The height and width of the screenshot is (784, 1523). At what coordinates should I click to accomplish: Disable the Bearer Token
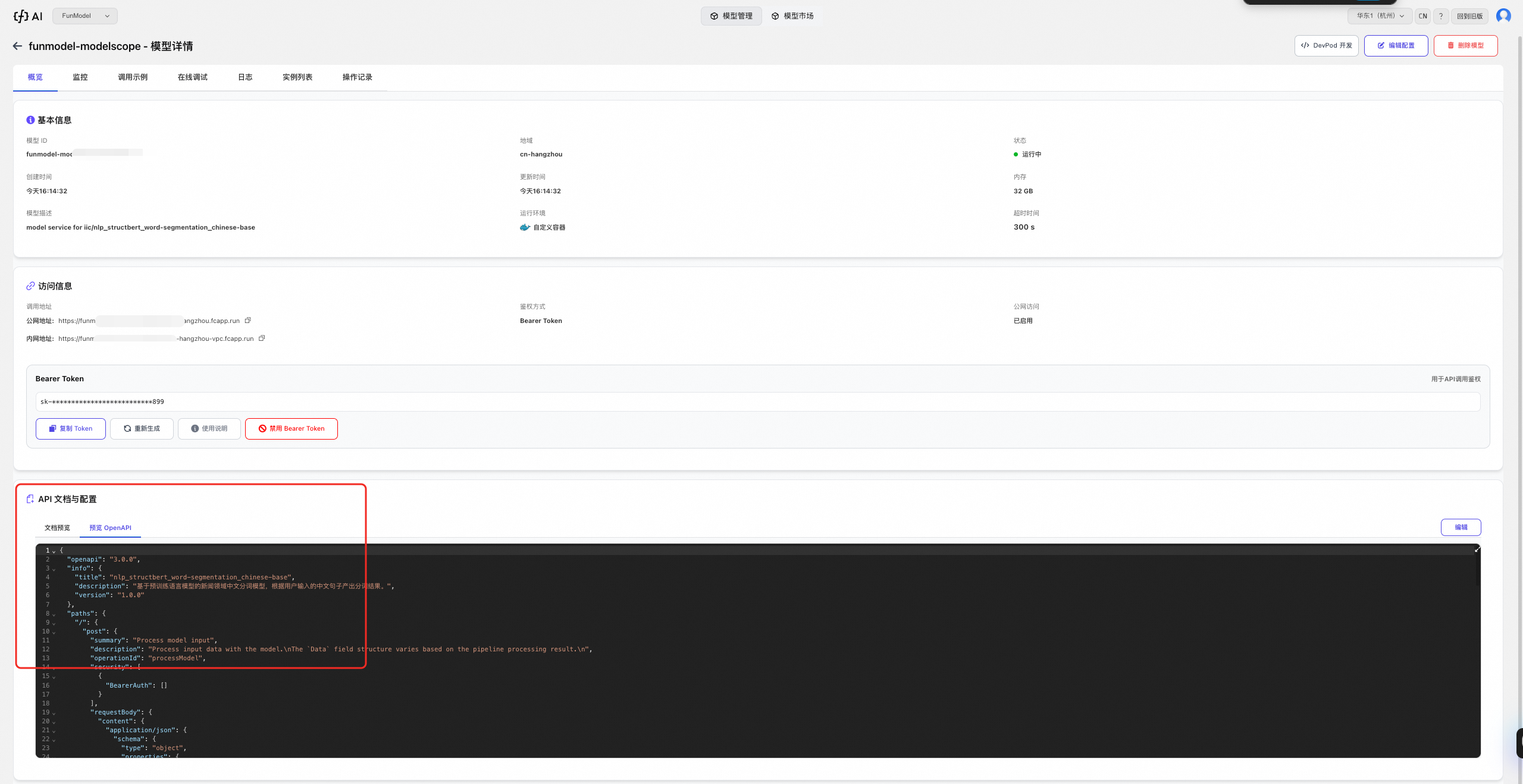(291, 428)
